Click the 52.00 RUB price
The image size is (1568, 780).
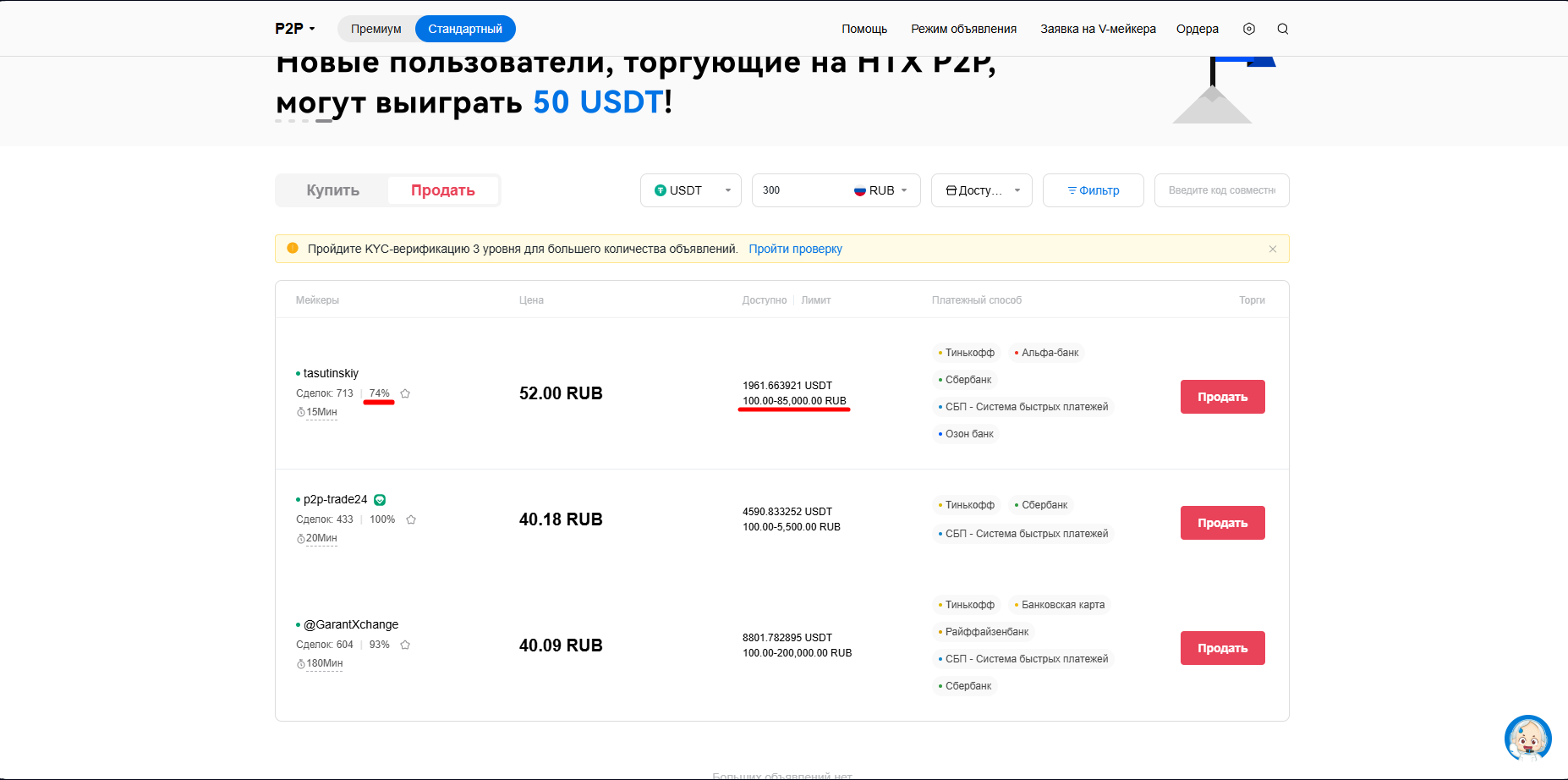(561, 393)
